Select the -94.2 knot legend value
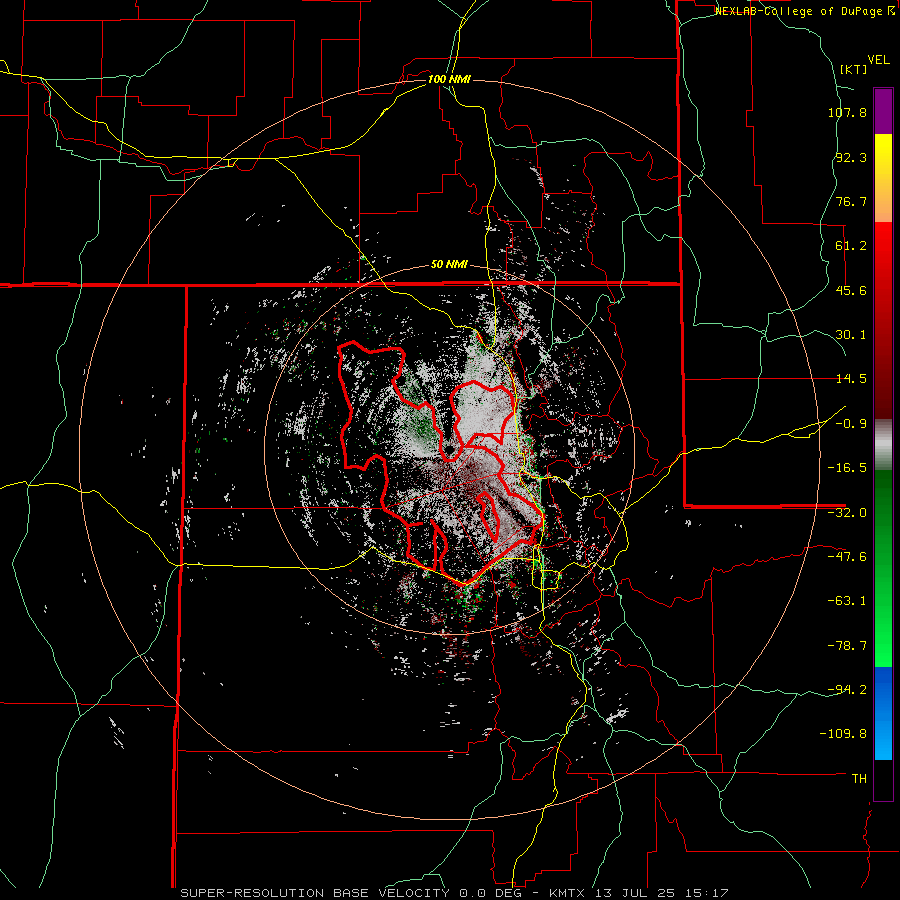This screenshot has height=900, width=900. tap(847, 690)
